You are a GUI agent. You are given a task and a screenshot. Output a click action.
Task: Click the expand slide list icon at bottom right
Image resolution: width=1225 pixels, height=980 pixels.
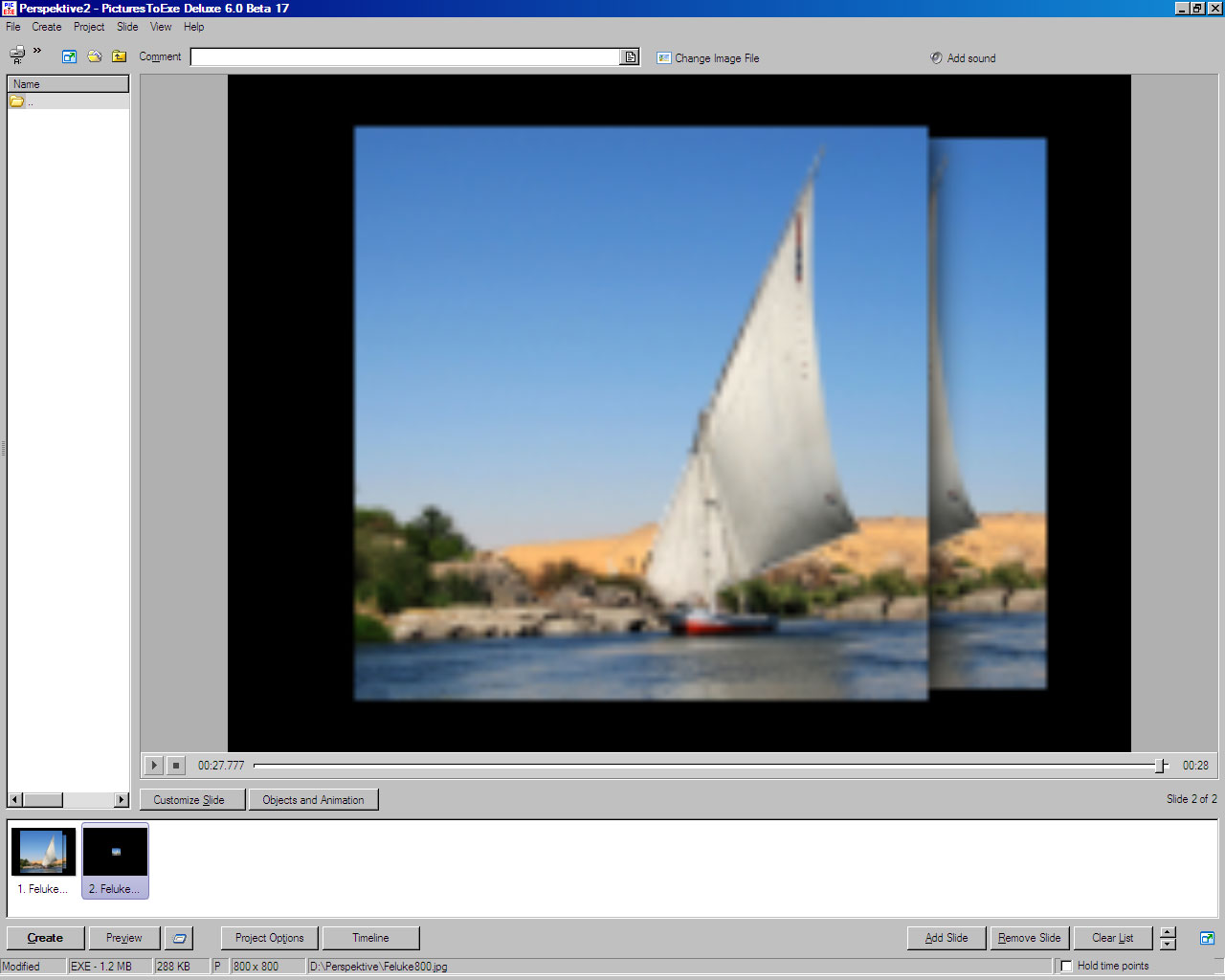coord(1207,938)
